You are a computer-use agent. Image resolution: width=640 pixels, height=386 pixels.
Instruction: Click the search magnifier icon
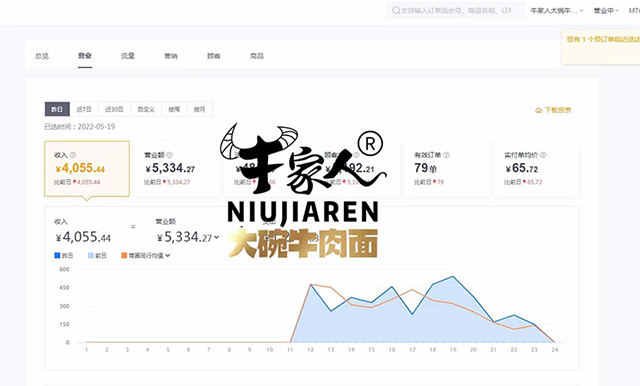(396, 11)
